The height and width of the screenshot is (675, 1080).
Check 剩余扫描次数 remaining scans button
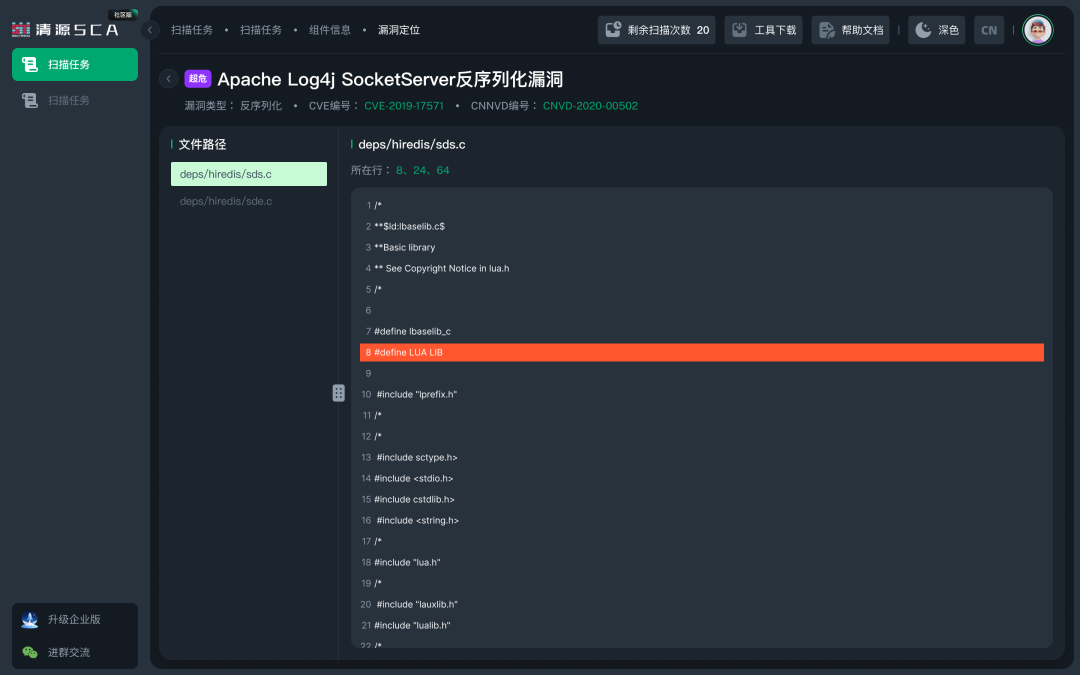[656, 30]
